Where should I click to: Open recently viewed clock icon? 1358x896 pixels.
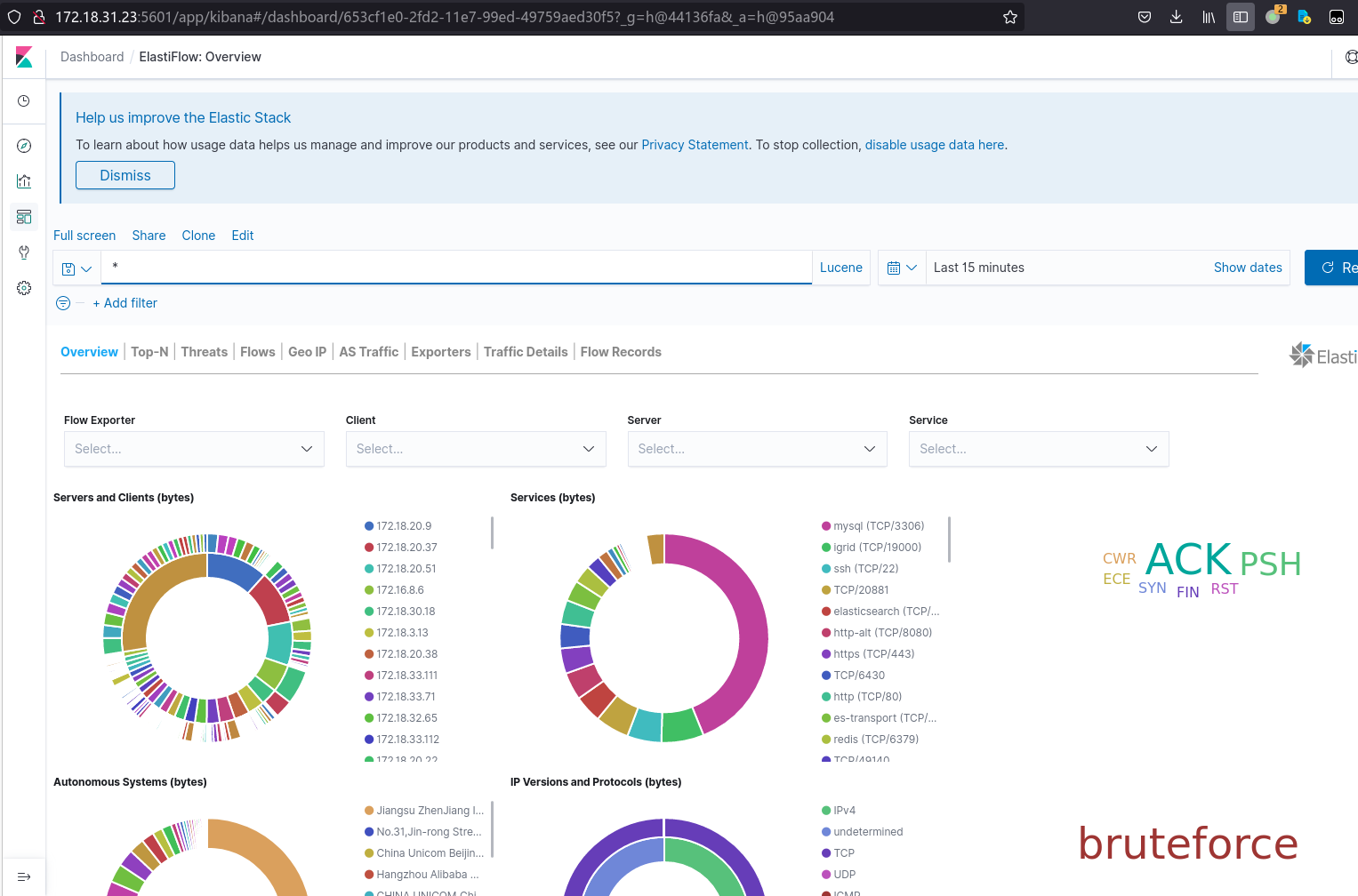click(x=24, y=101)
